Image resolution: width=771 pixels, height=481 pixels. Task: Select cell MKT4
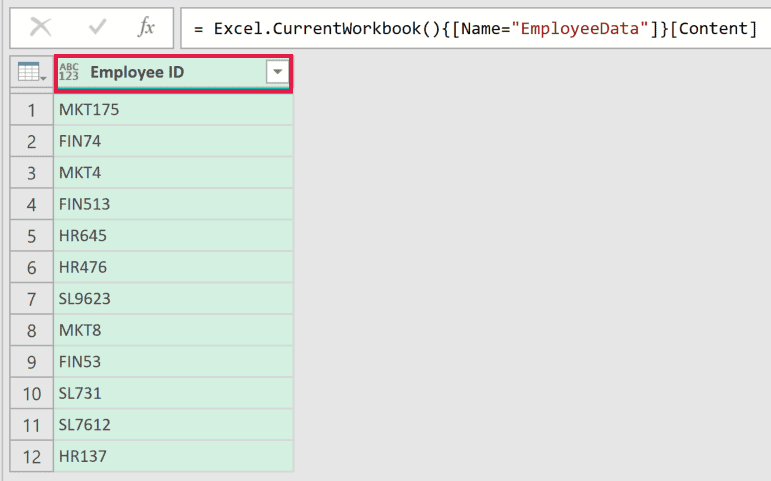point(174,173)
